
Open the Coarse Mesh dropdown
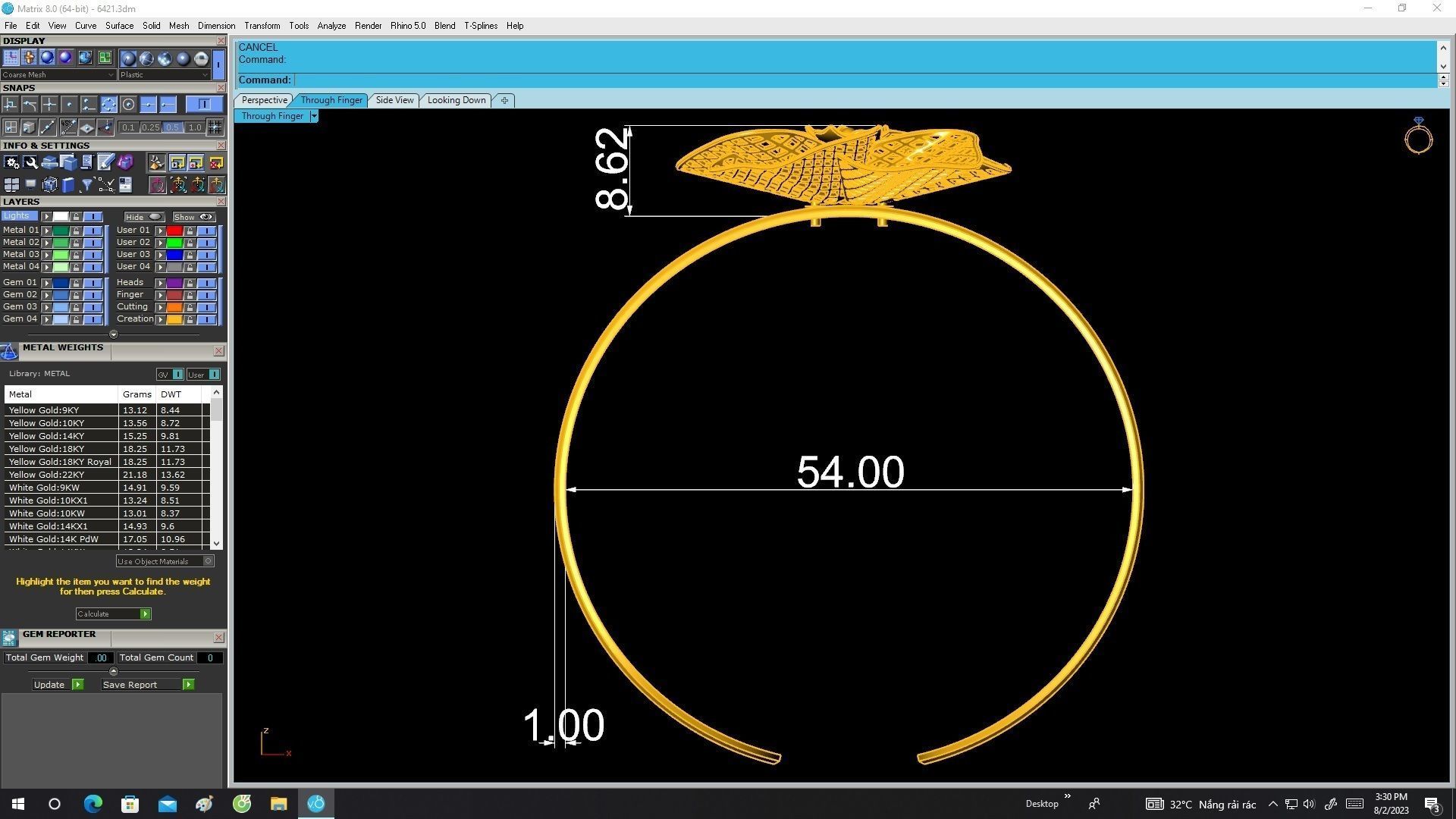[x=58, y=75]
